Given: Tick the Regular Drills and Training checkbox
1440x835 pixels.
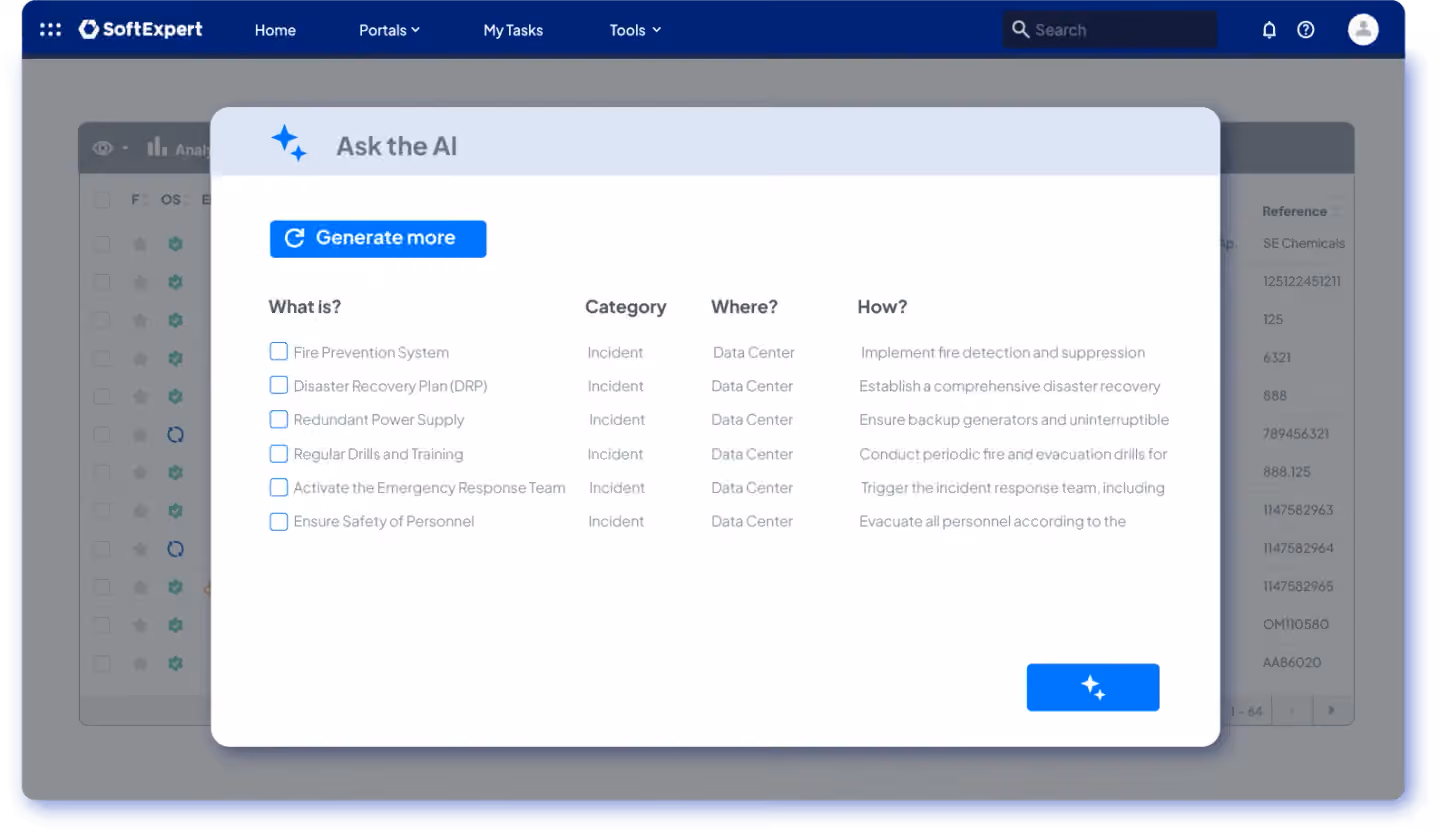Looking at the screenshot, I should (x=279, y=454).
